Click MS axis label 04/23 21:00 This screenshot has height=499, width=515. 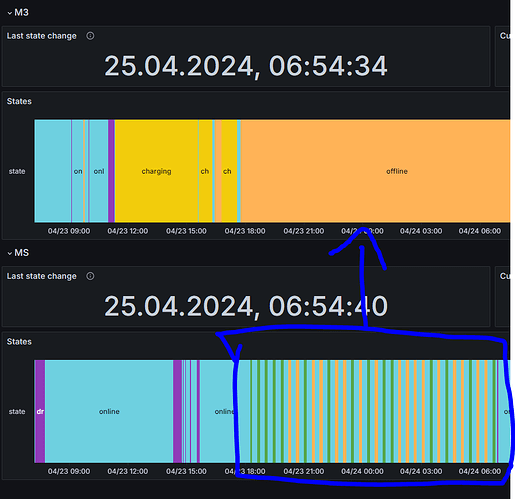tap(304, 471)
